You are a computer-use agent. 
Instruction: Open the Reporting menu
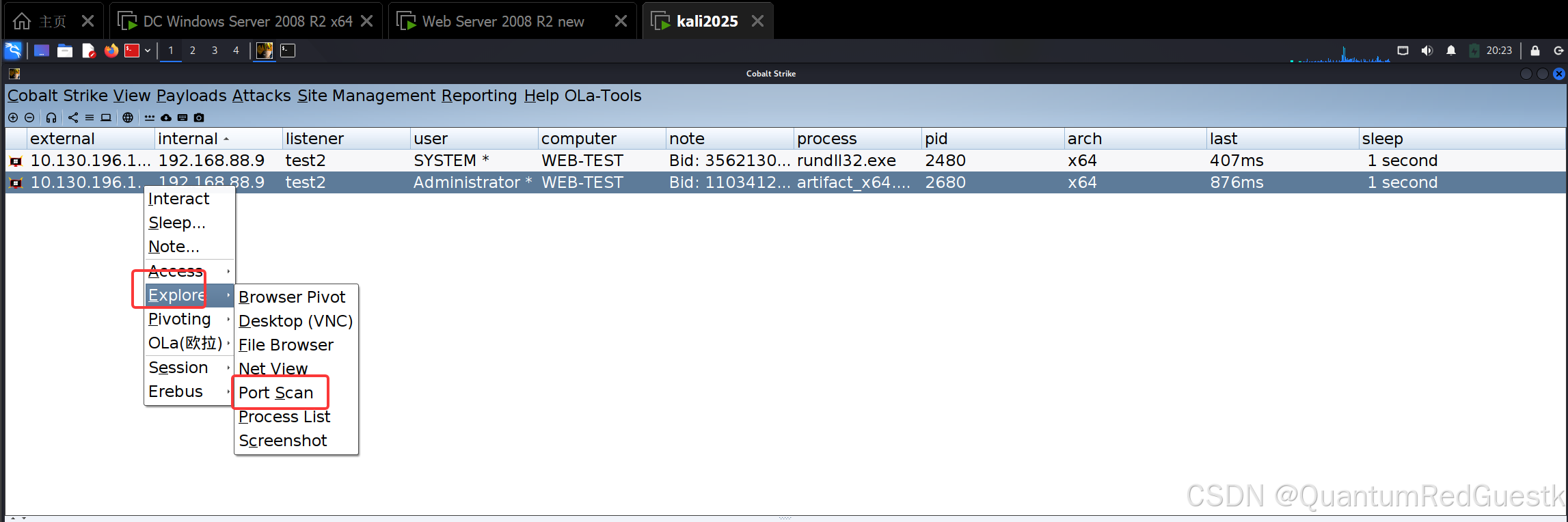coord(479,96)
